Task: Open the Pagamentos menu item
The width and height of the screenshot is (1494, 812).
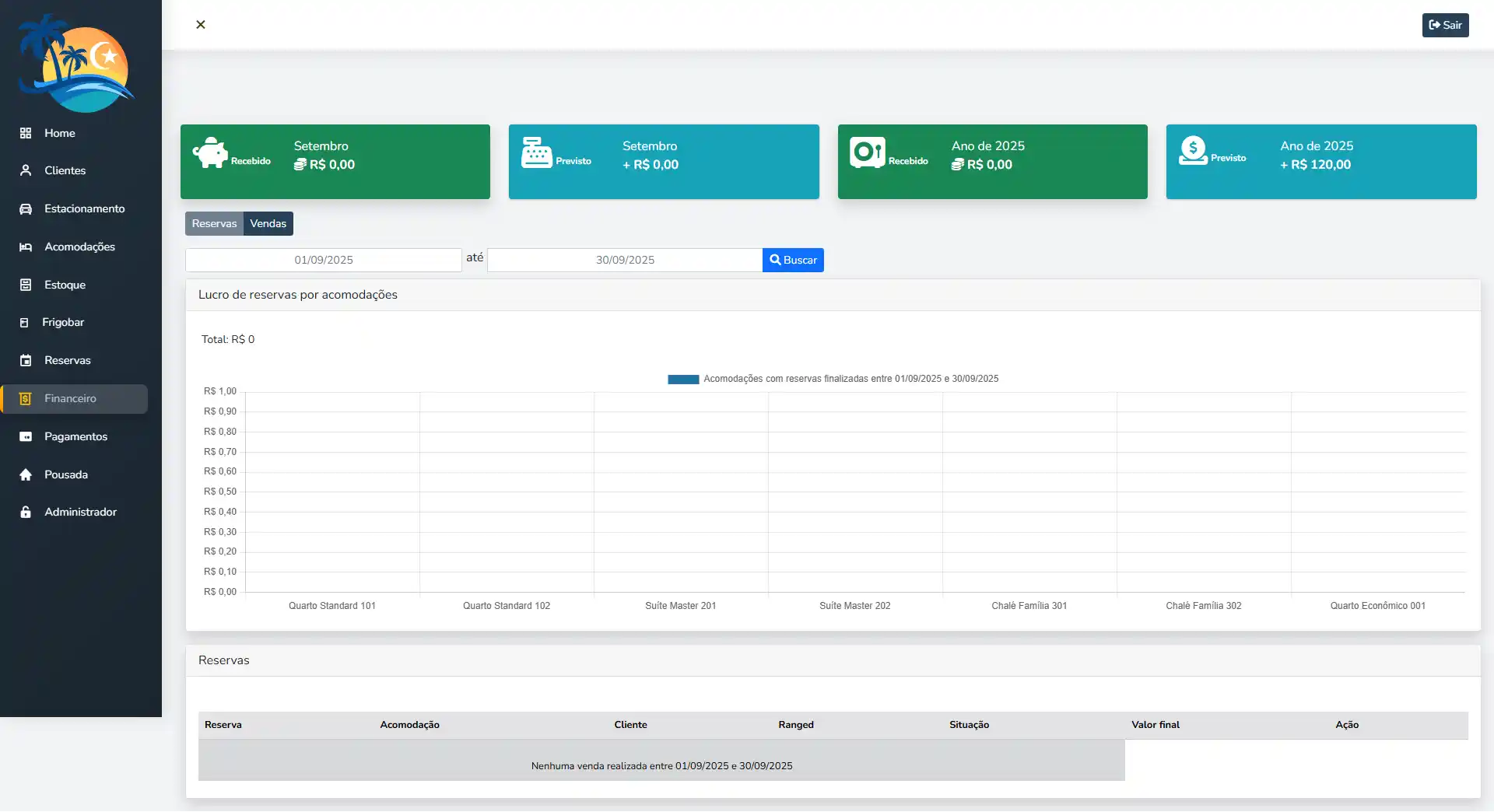Action: point(75,436)
